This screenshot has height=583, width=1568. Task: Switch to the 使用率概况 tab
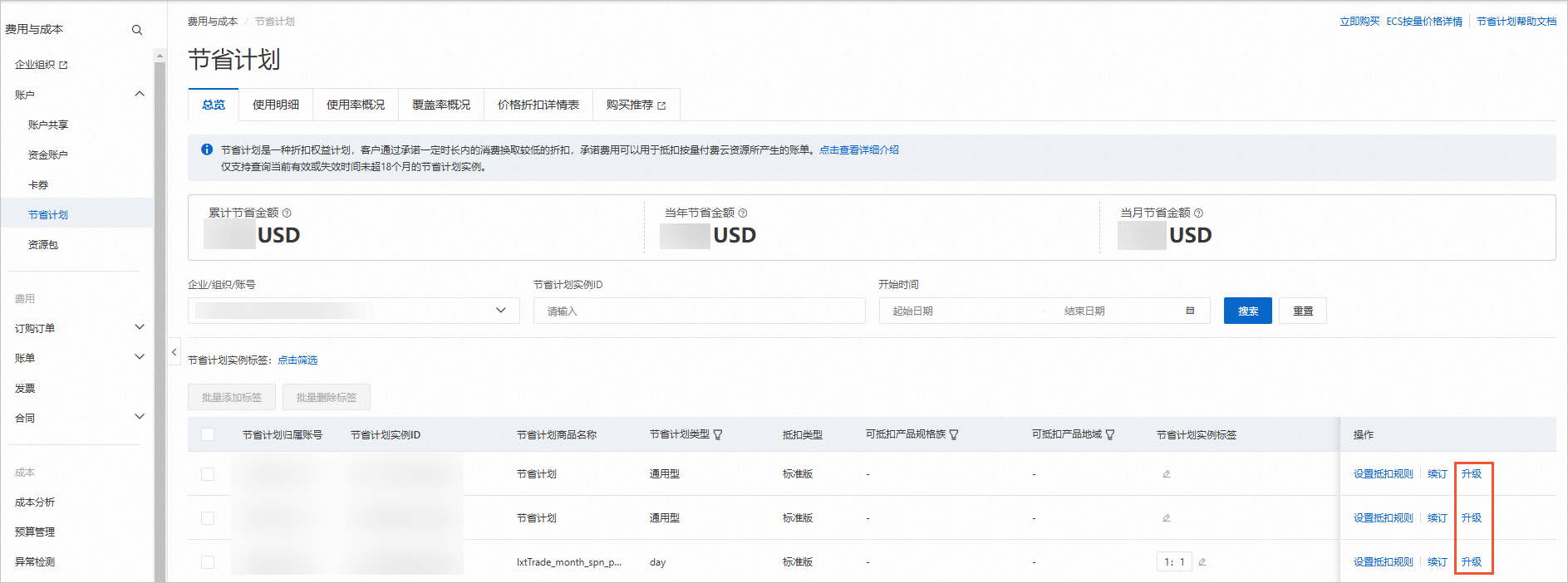click(x=356, y=105)
